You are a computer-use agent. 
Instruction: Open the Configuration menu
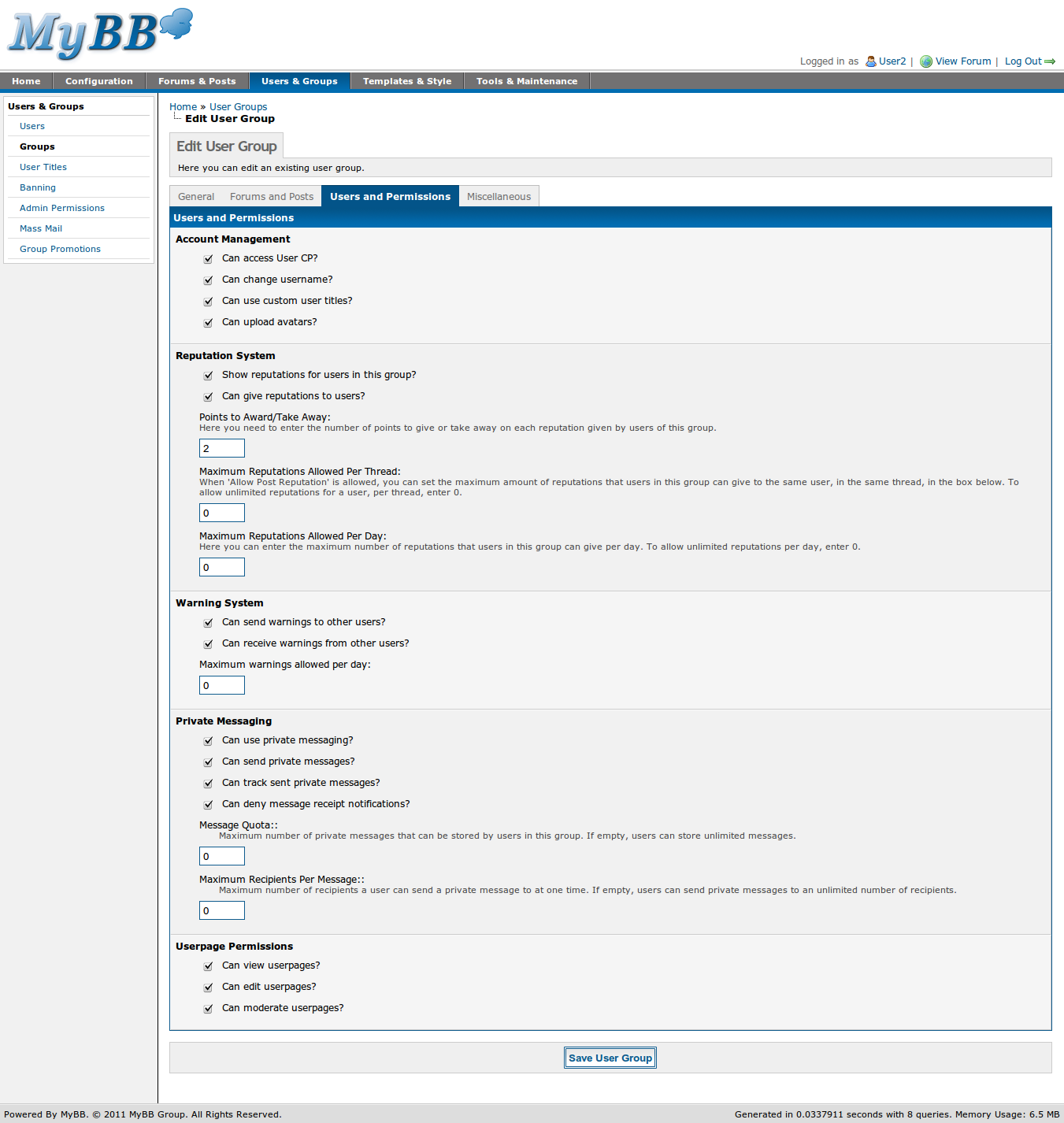99,81
